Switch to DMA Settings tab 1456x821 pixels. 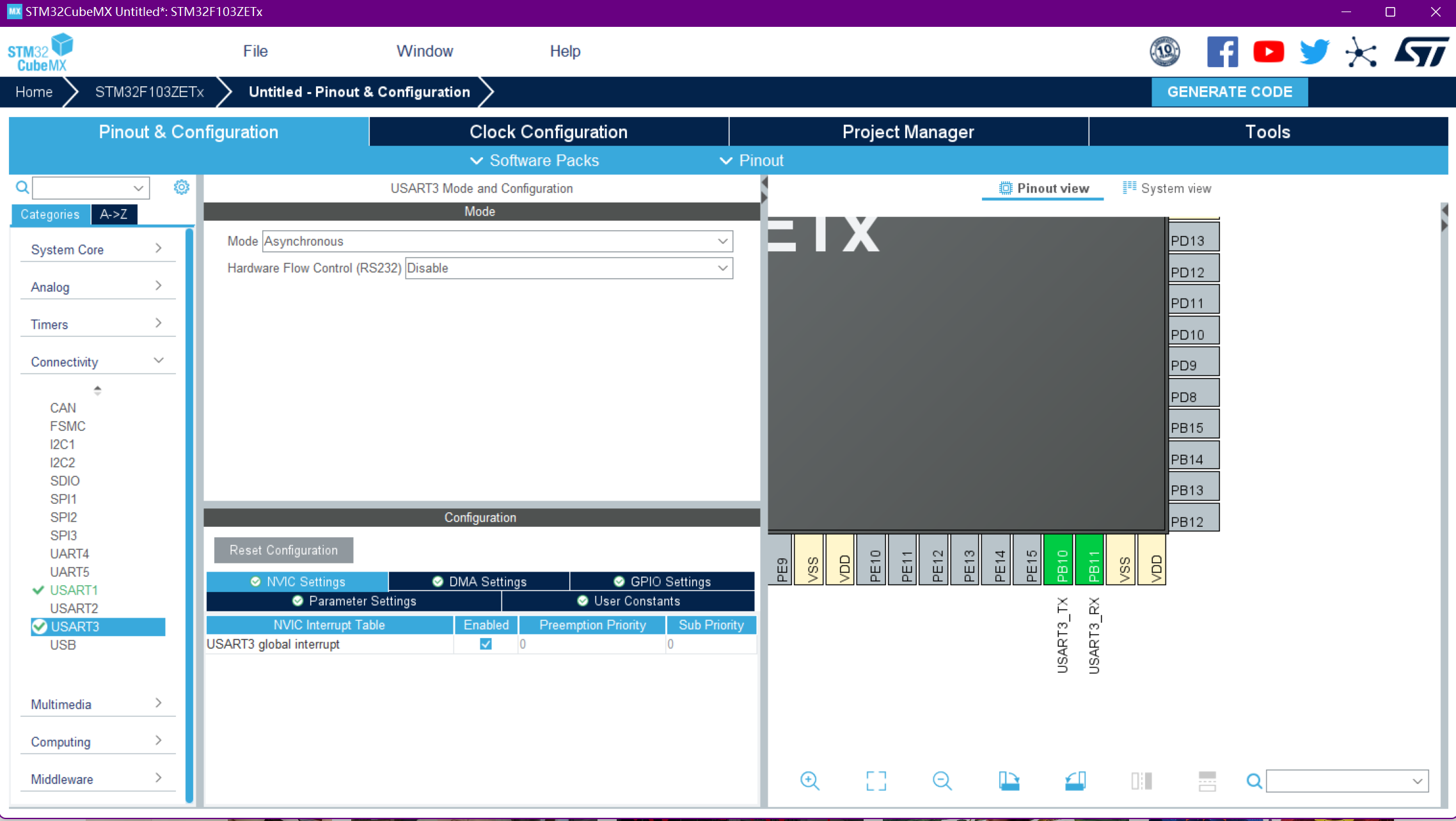[479, 581]
